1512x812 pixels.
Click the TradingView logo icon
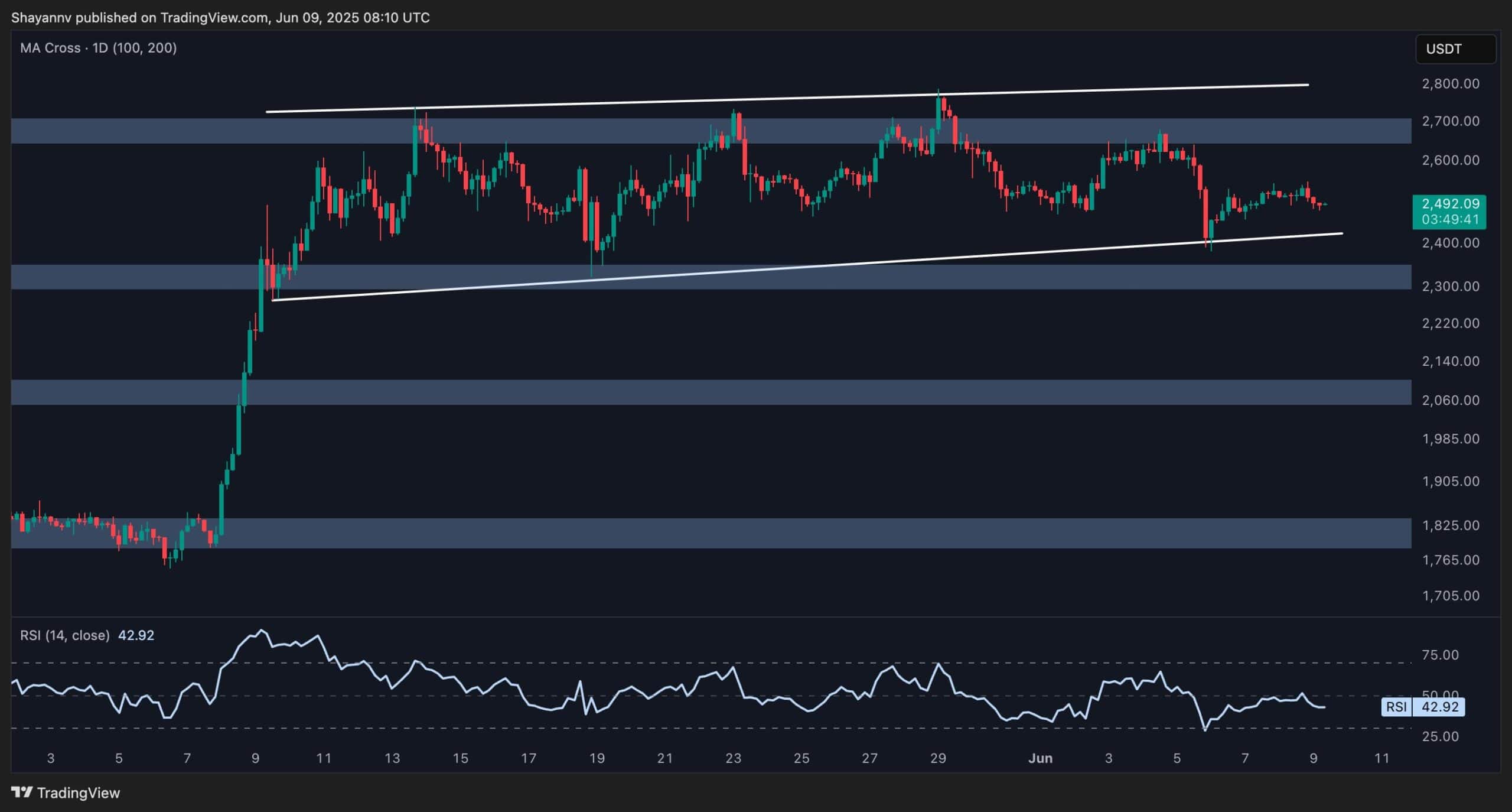(x=22, y=792)
